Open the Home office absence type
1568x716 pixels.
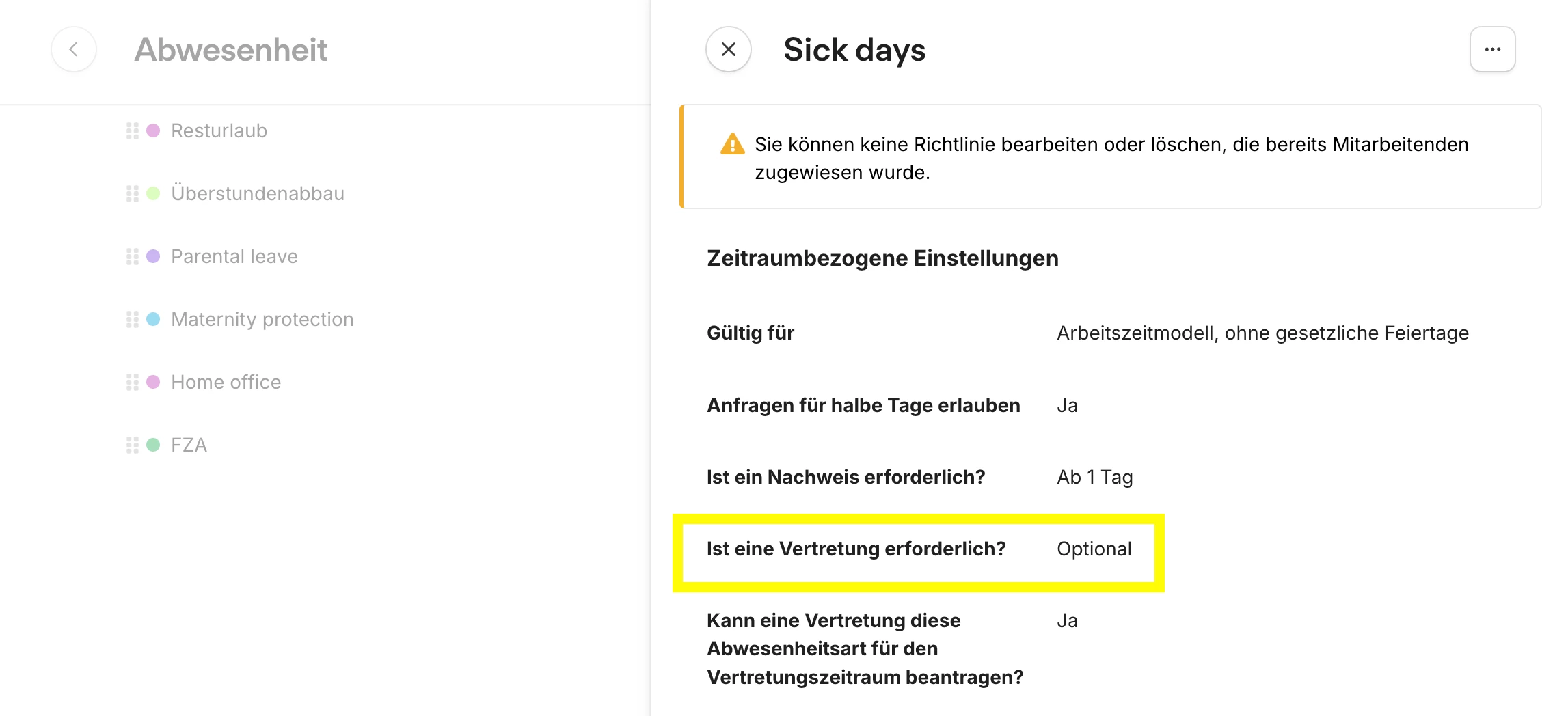[226, 382]
